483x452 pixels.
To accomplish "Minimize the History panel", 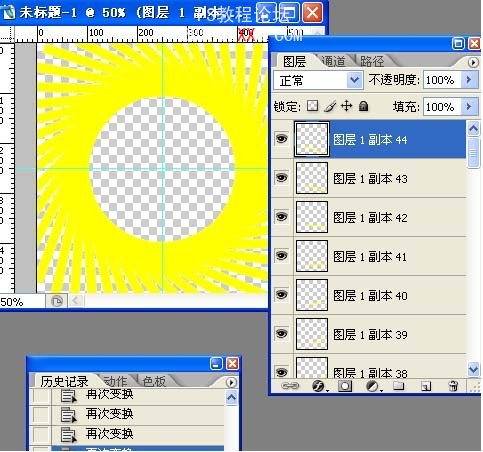I will [216, 363].
